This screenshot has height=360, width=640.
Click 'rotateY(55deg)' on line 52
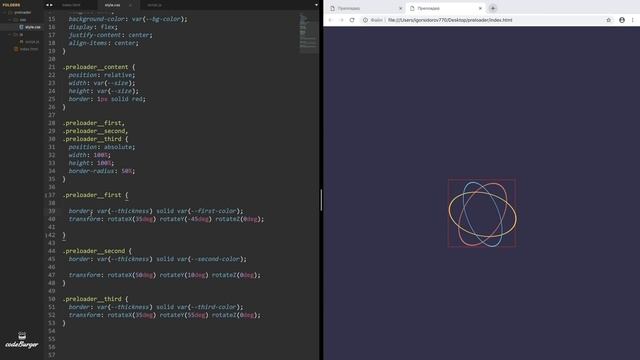point(184,315)
